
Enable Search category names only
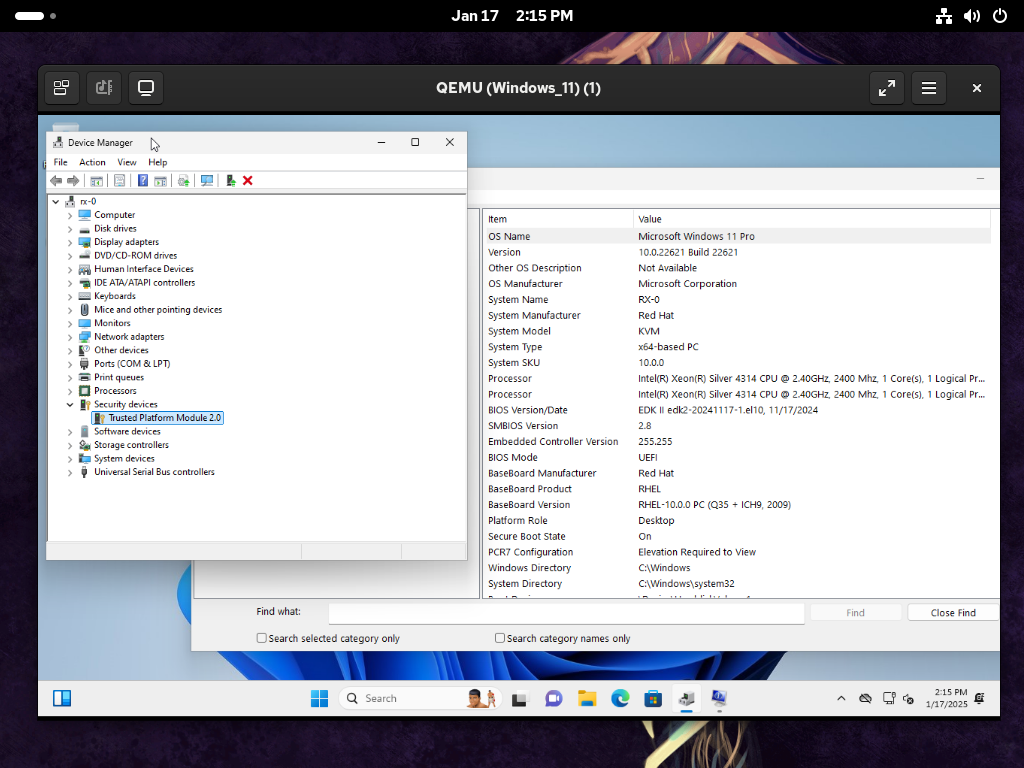[x=498, y=637]
